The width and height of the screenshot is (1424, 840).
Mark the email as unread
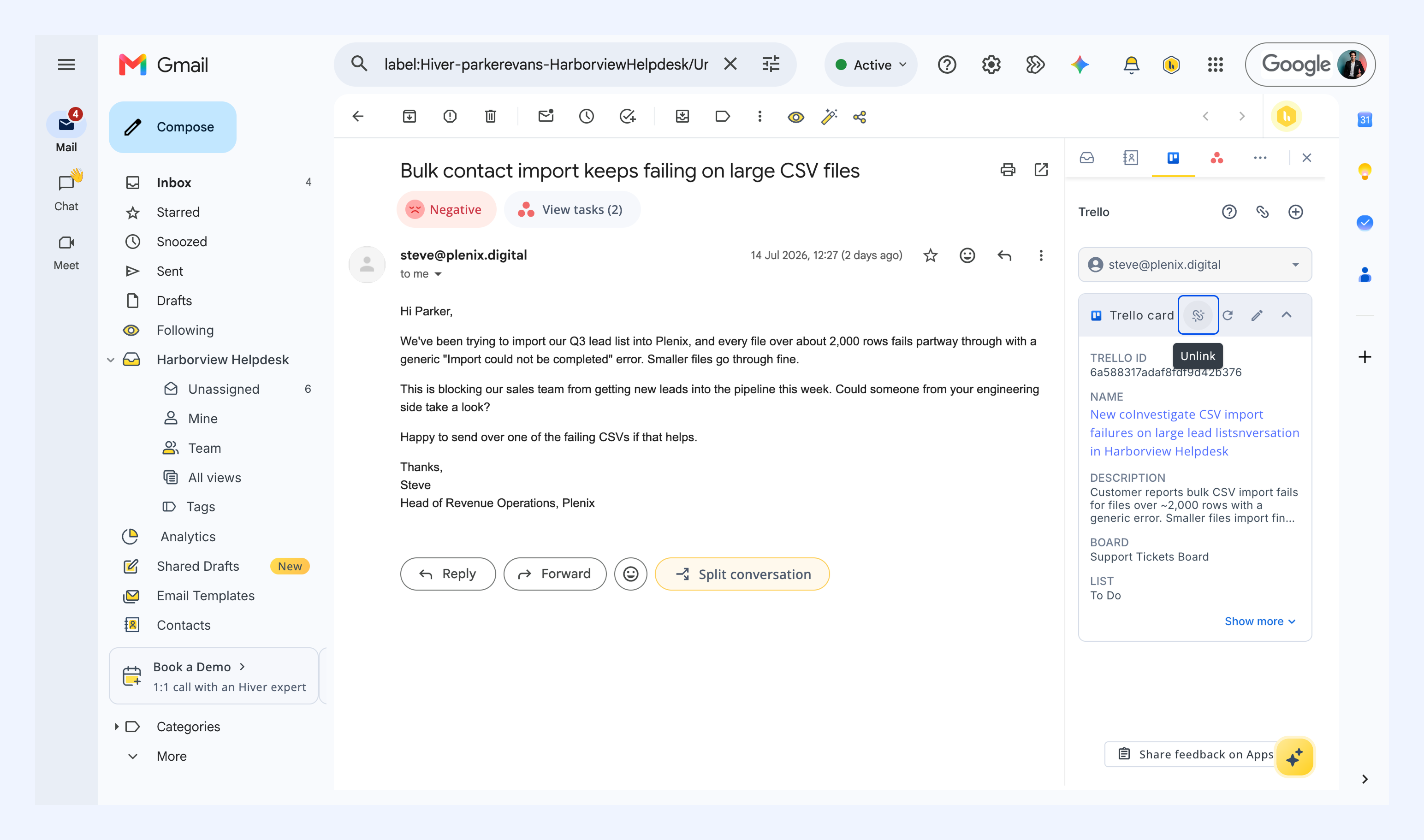tap(546, 117)
